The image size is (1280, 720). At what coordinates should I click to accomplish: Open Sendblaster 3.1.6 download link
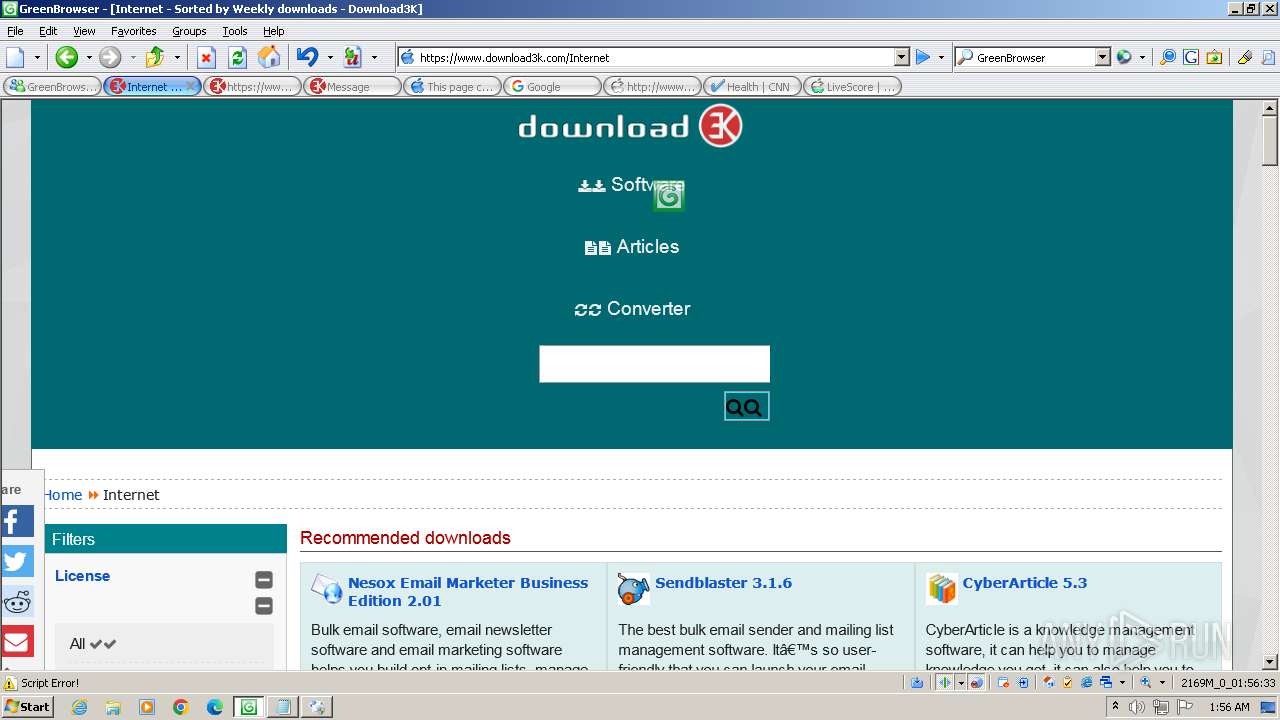[723, 583]
